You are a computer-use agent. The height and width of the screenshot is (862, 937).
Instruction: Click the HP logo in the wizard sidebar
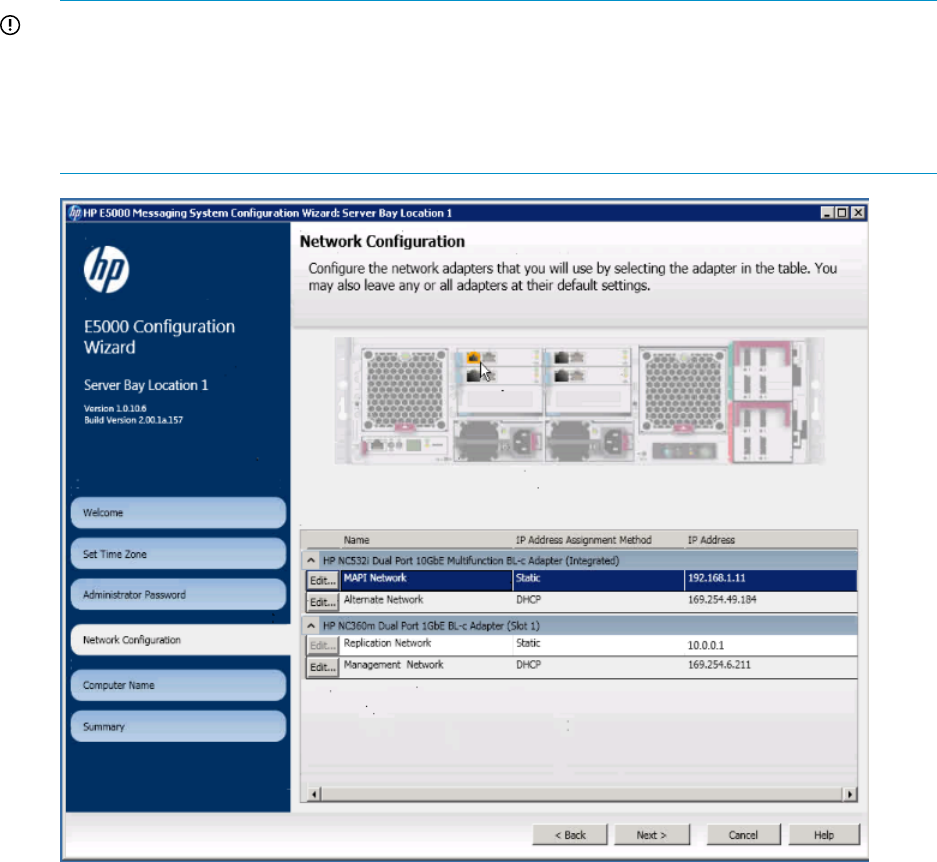coord(106,270)
